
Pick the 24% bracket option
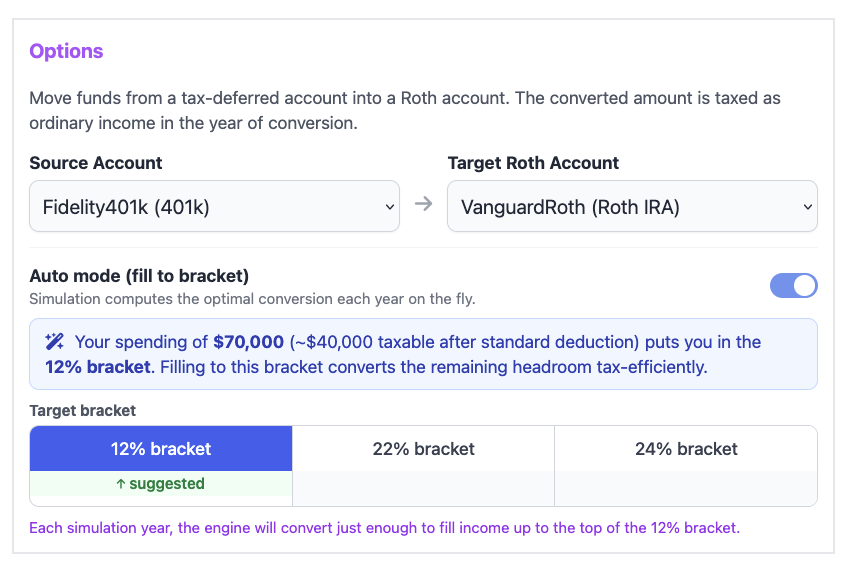(x=686, y=449)
